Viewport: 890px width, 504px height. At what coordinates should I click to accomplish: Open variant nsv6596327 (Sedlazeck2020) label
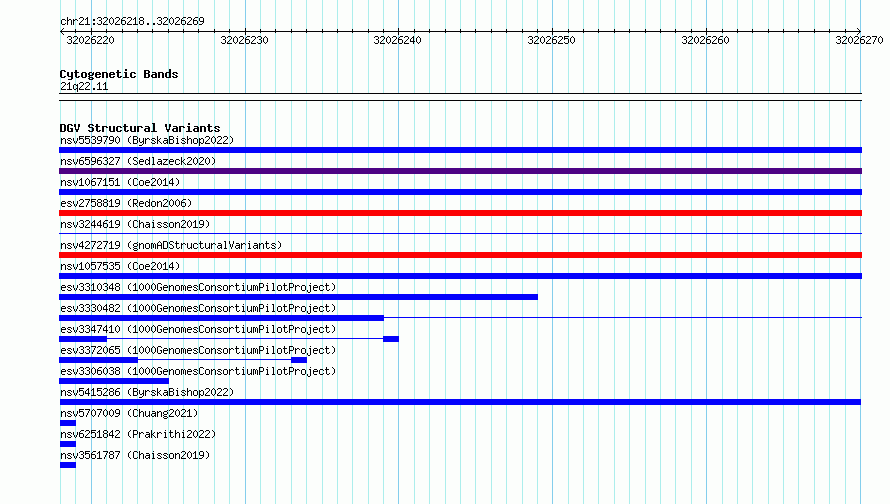[138, 161]
